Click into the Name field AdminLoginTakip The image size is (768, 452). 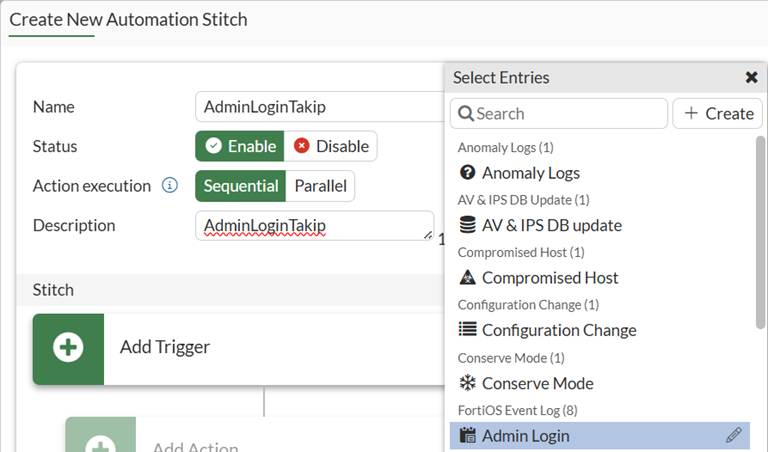(x=320, y=107)
